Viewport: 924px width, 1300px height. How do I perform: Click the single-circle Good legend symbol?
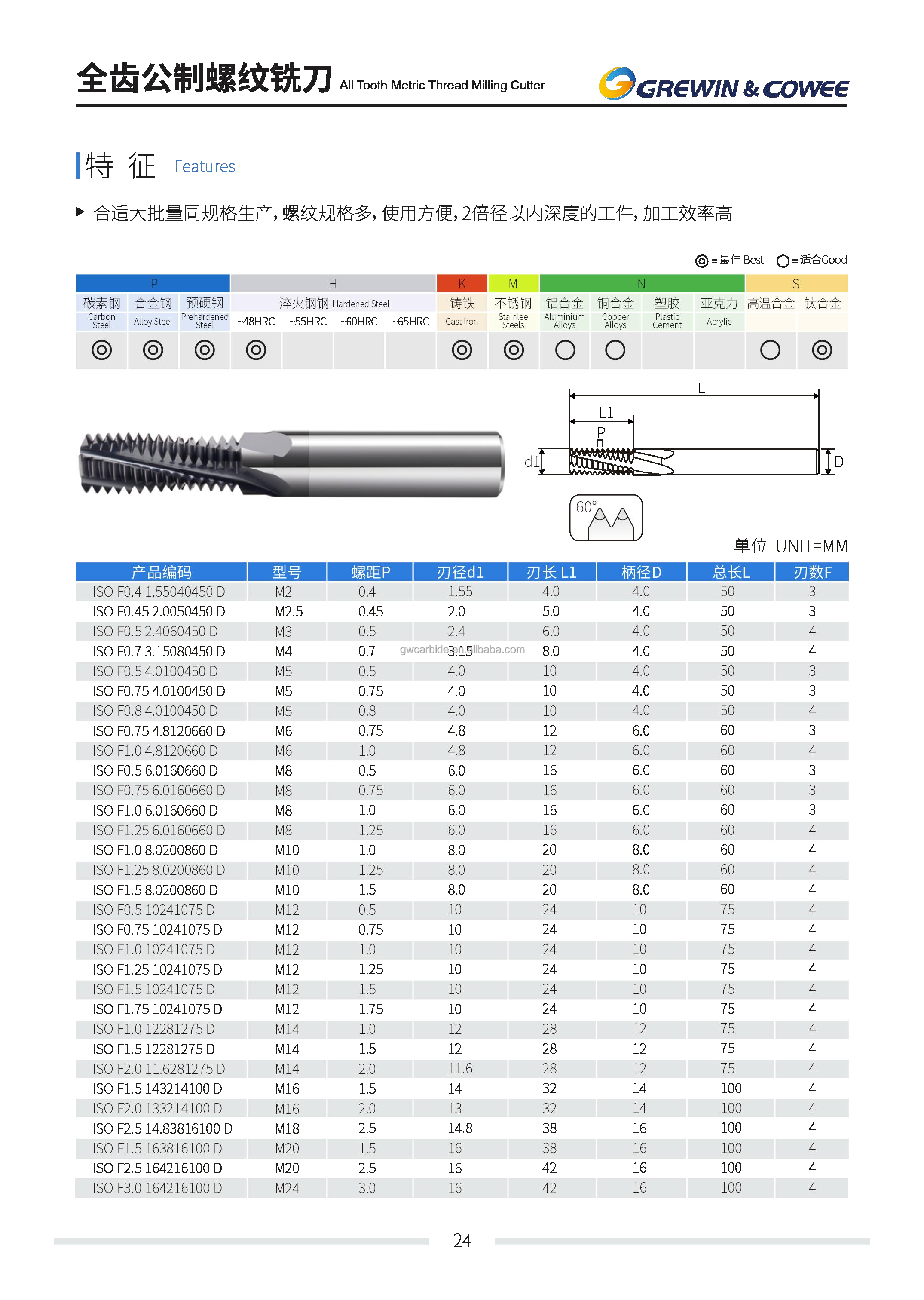pos(783,261)
